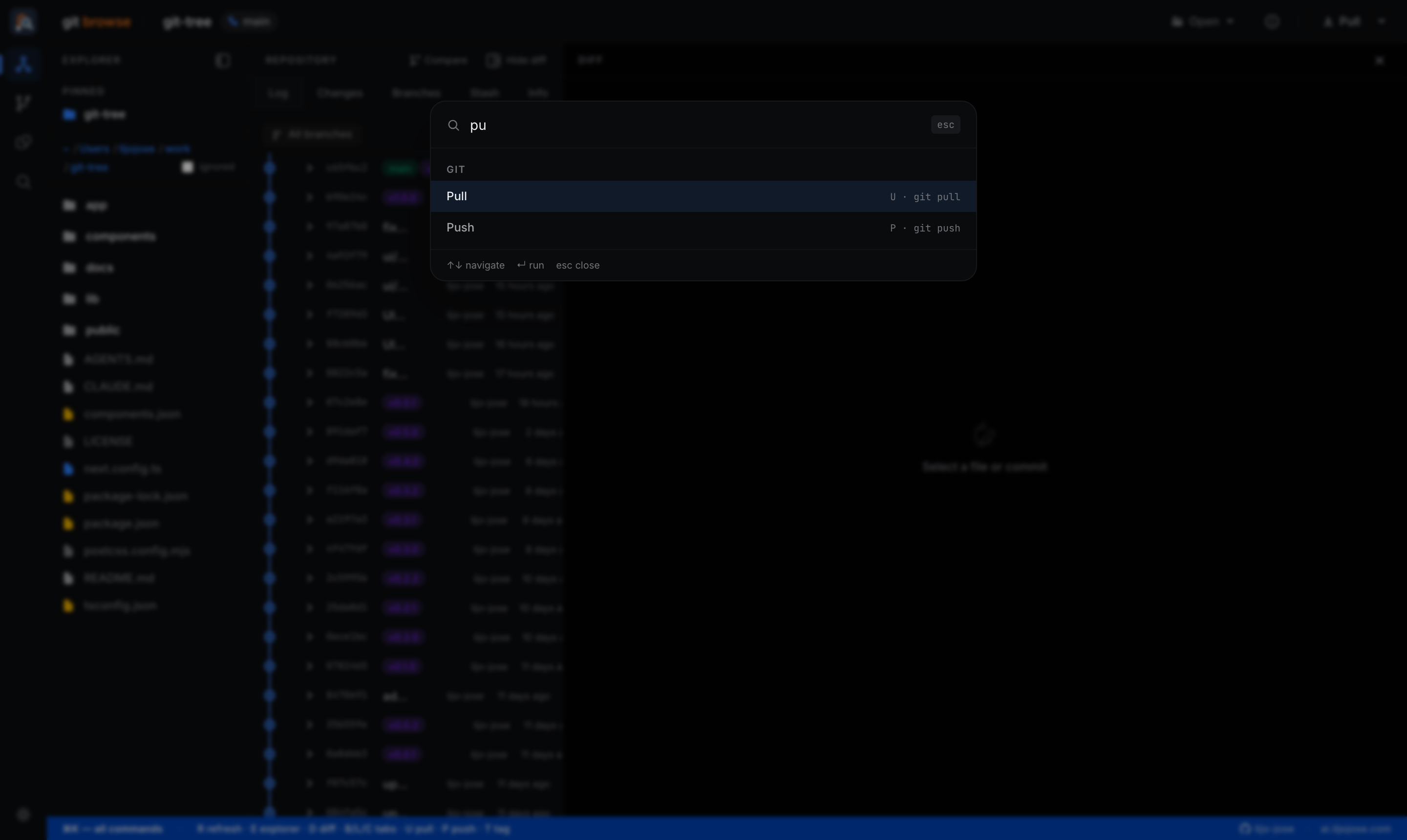1407x840 pixels.
Task: Click the main branch badge in top bar
Action: (x=249, y=21)
